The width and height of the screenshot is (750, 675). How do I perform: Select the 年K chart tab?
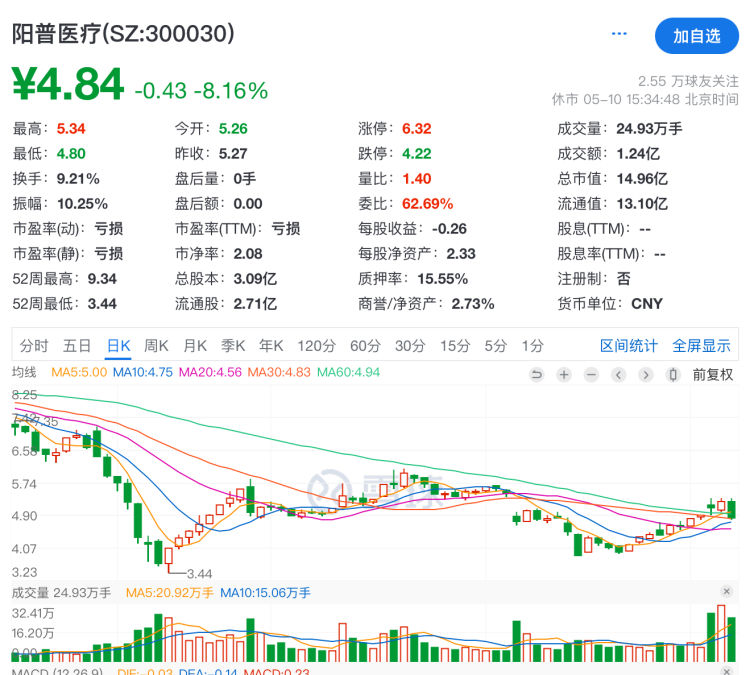[271, 345]
